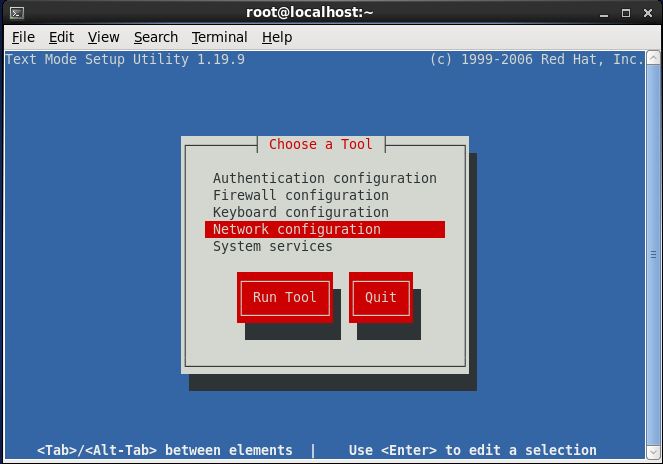The width and height of the screenshot is (663, 464).
Task: Open the Help menu
Action: 277,37
